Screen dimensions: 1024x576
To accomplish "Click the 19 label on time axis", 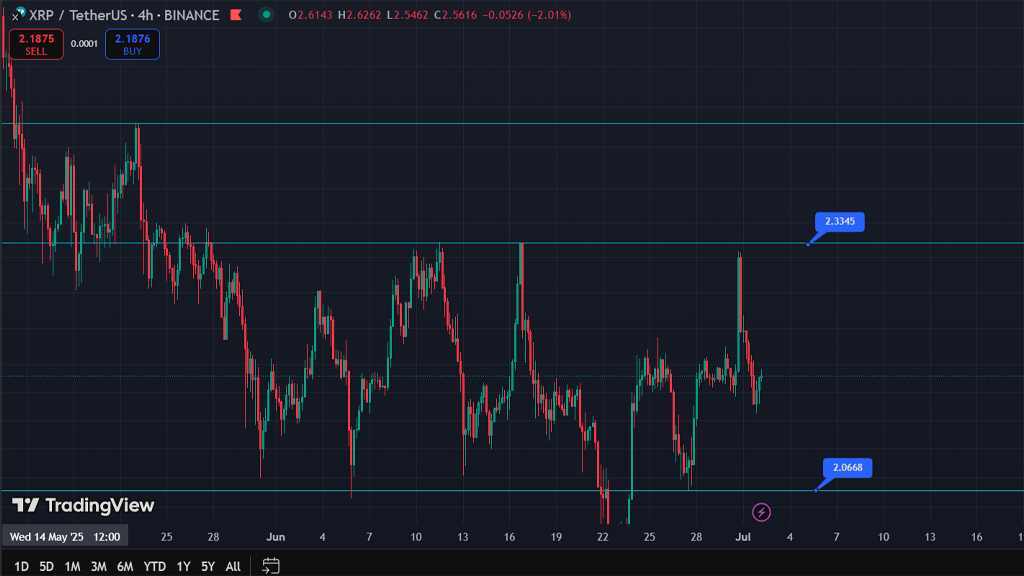I will (556, 537).
